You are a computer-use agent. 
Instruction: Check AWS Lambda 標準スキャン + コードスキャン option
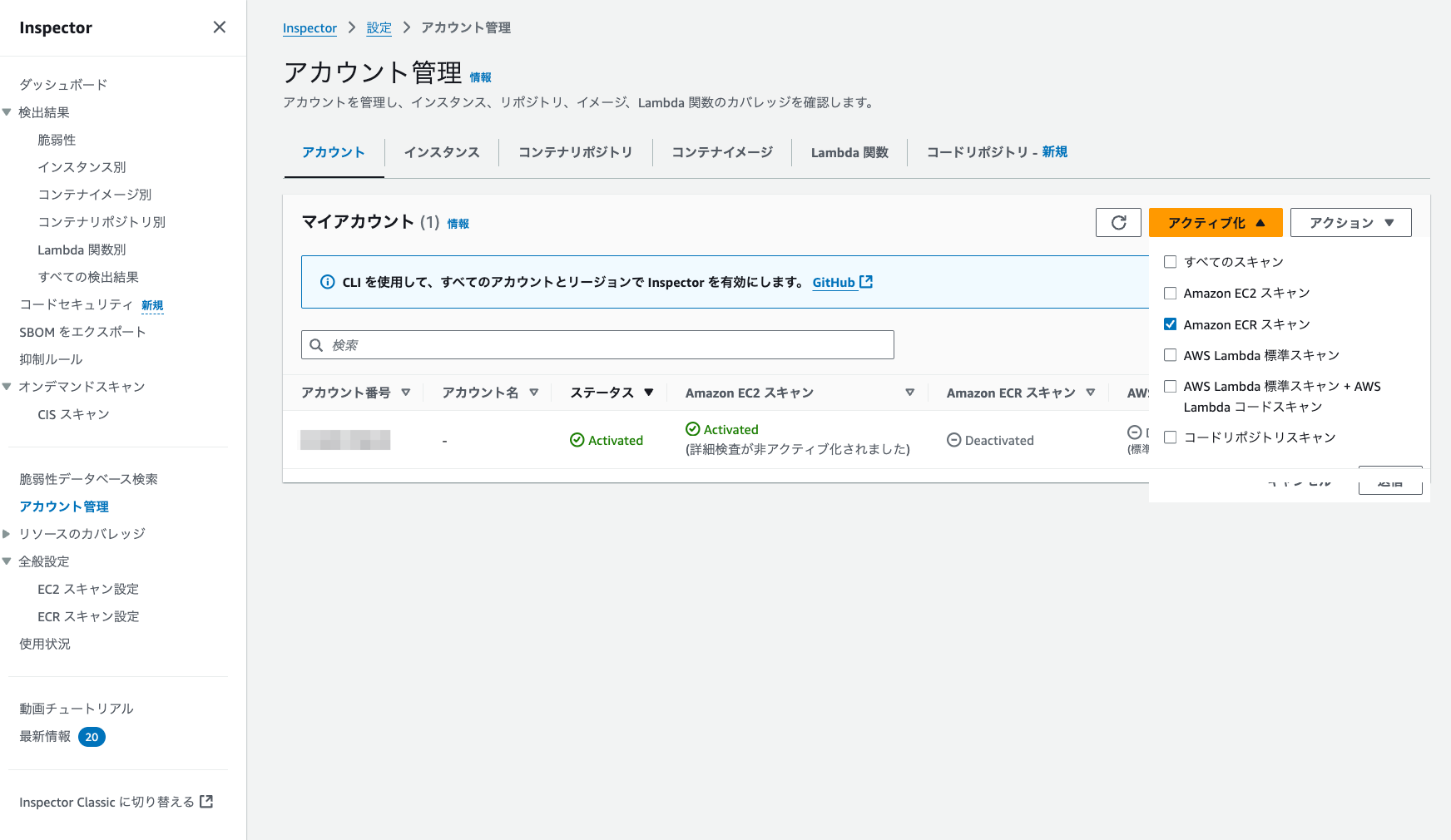1170,386
